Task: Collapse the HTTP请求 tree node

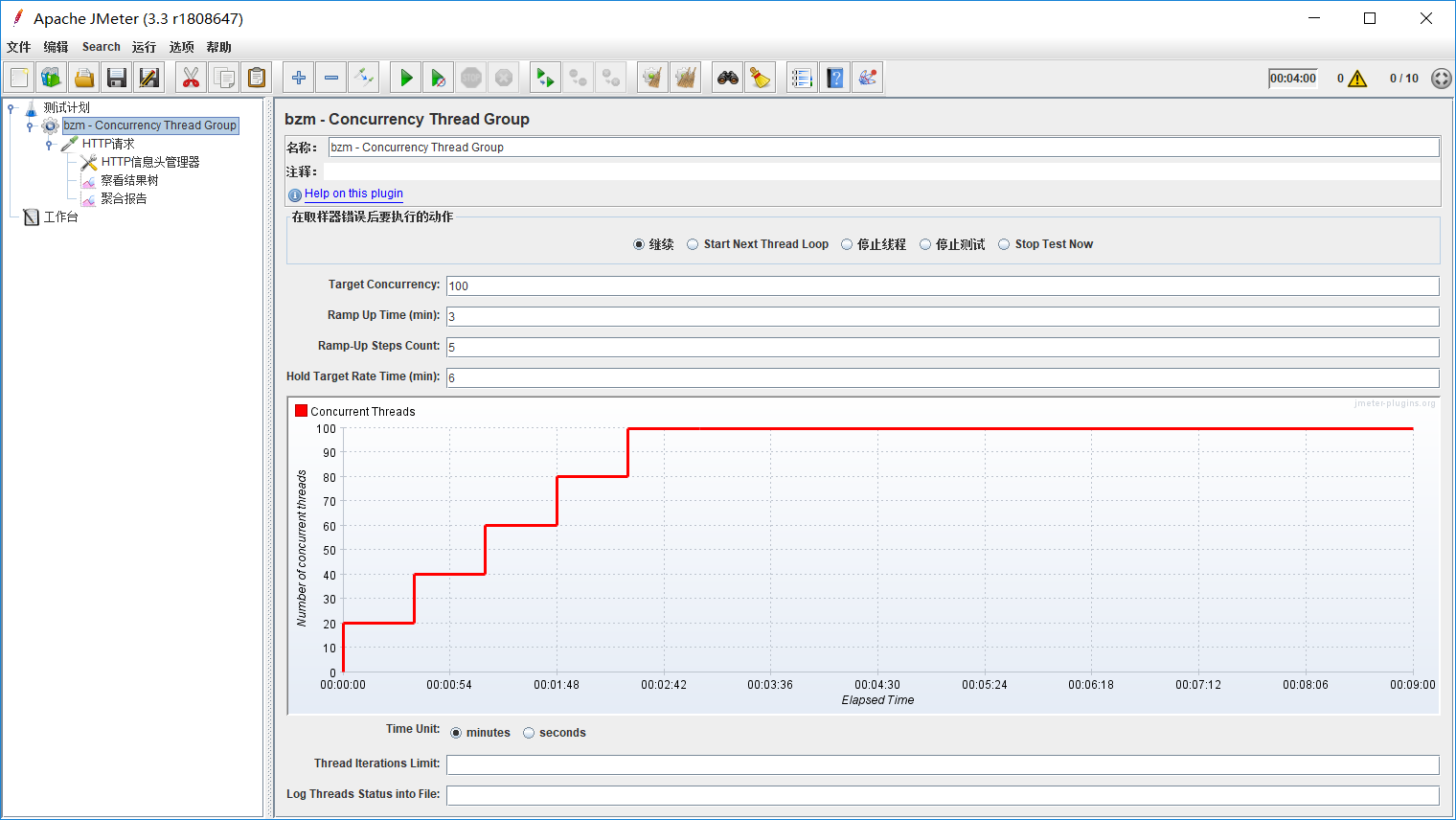Action: (x=49, y=145)
